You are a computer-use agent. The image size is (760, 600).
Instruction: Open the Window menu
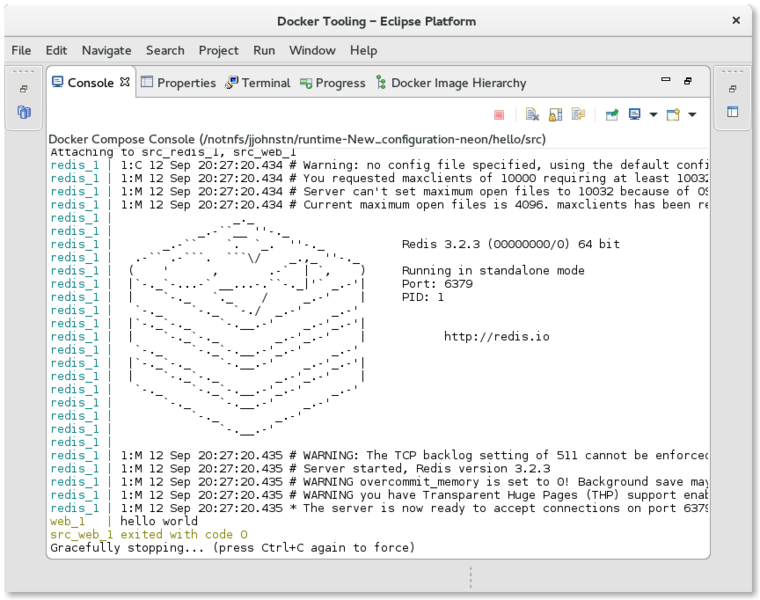click(312, 50)
